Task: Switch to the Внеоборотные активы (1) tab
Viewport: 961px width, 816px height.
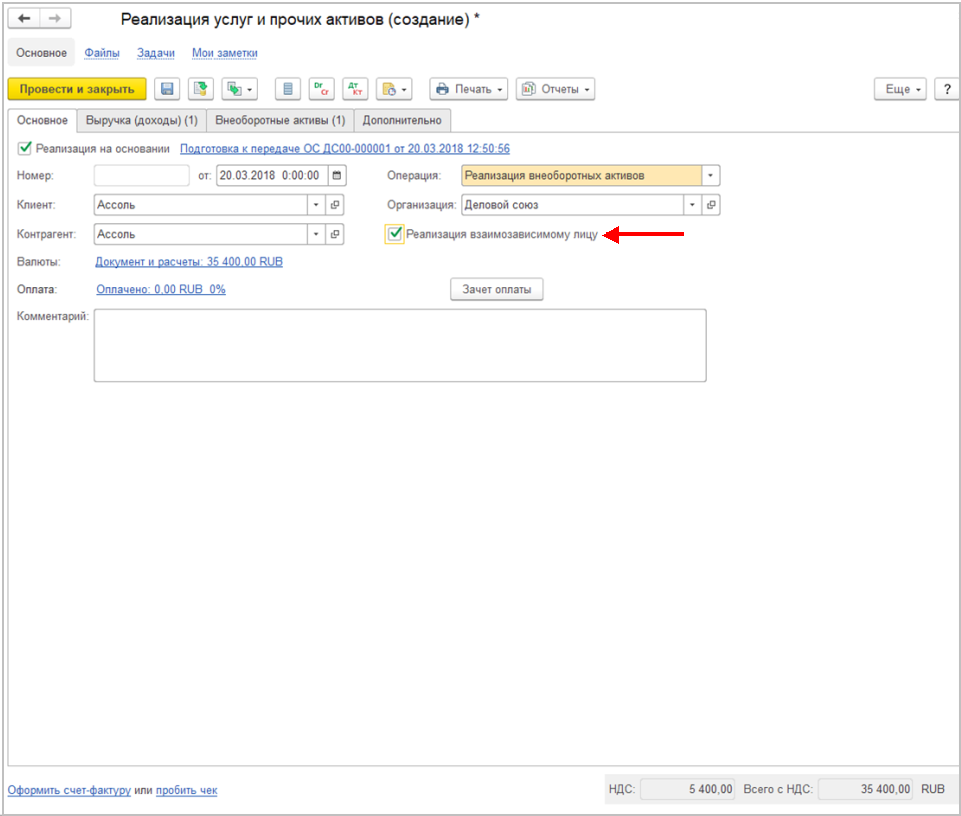Action: point(280,120)
